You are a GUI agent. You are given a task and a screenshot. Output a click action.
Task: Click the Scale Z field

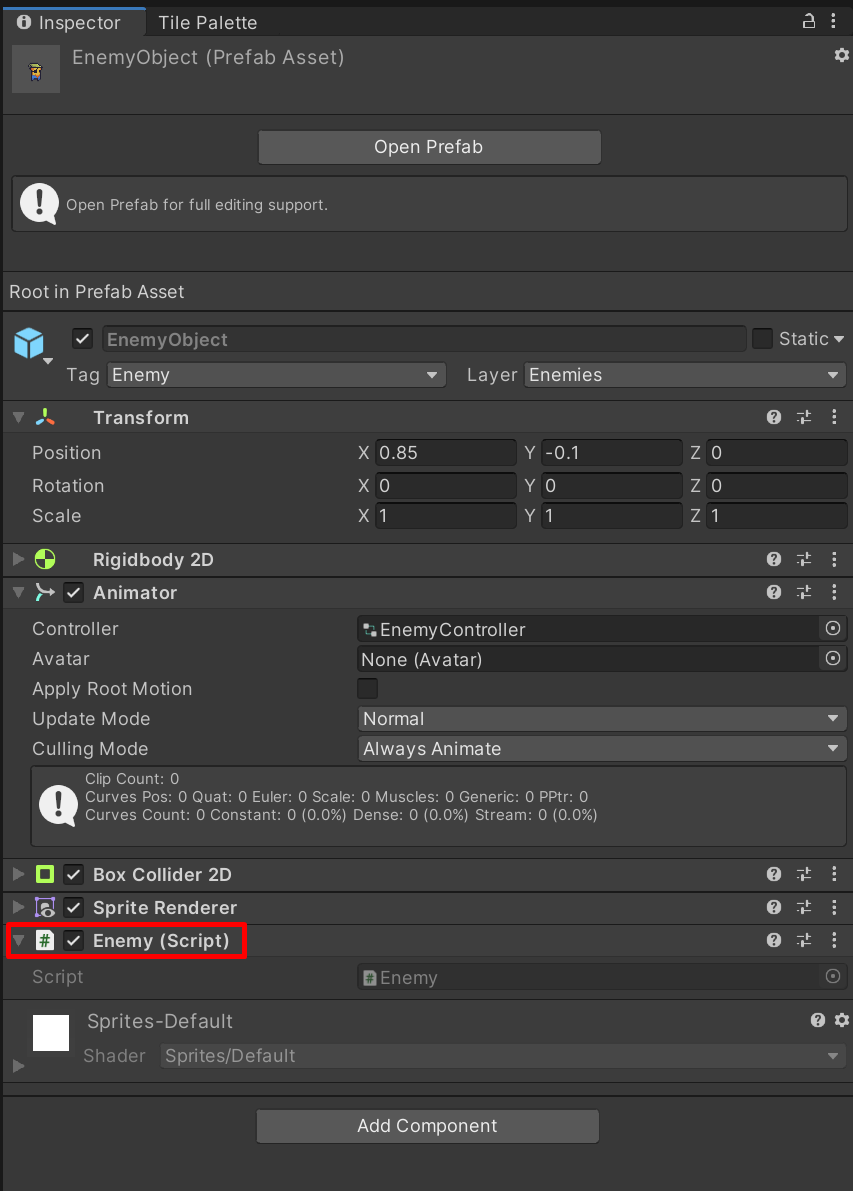click(x=776, y=516)
